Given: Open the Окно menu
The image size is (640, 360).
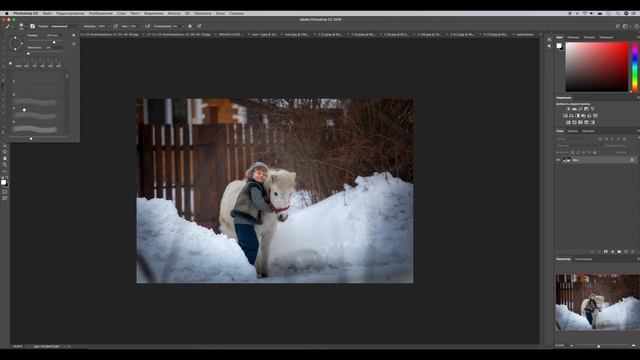Looking at the screenshot, I should (220, 13).
